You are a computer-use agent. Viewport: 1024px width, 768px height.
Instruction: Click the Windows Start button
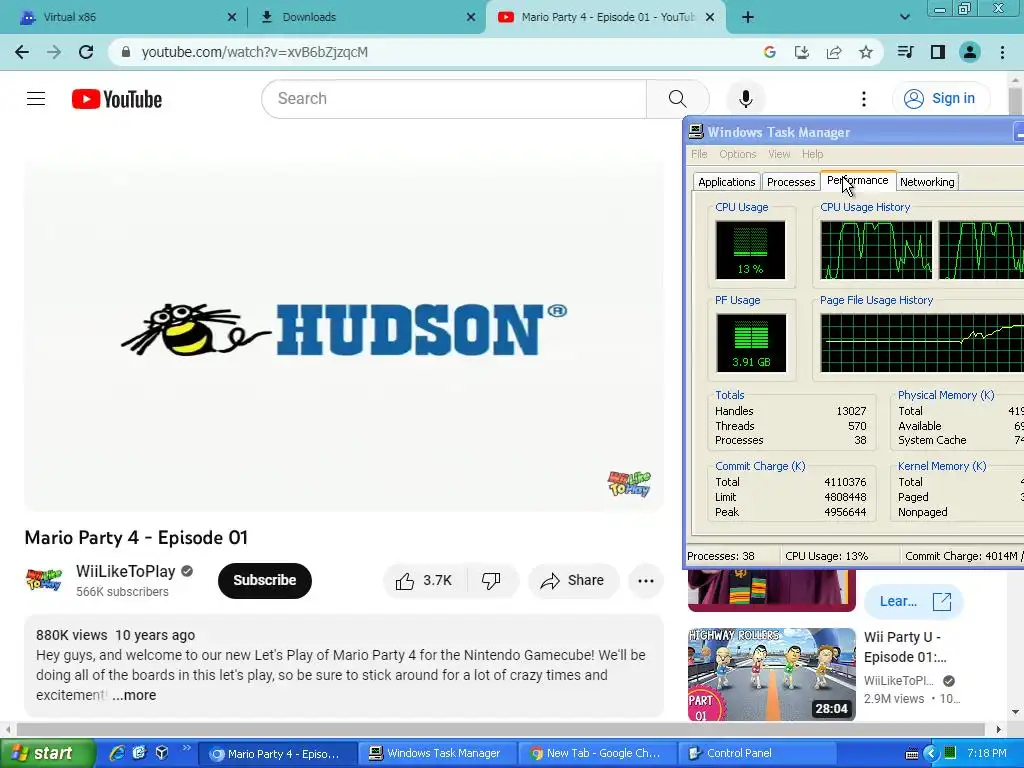coord(46,754)
